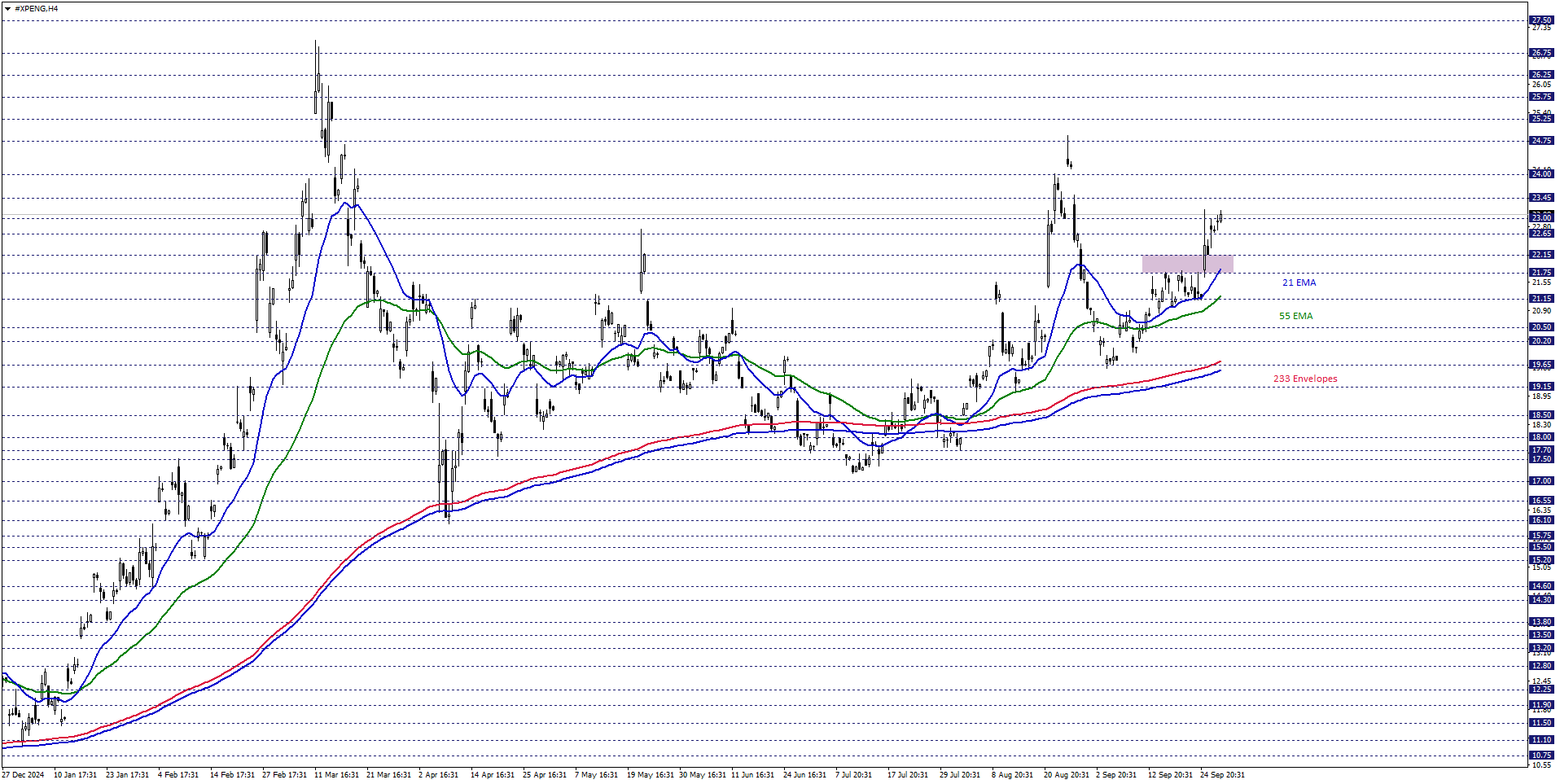Select the 21 EMA text label
The width and height of the screenshot is (1560, 784).
[x=1299, y=283]
